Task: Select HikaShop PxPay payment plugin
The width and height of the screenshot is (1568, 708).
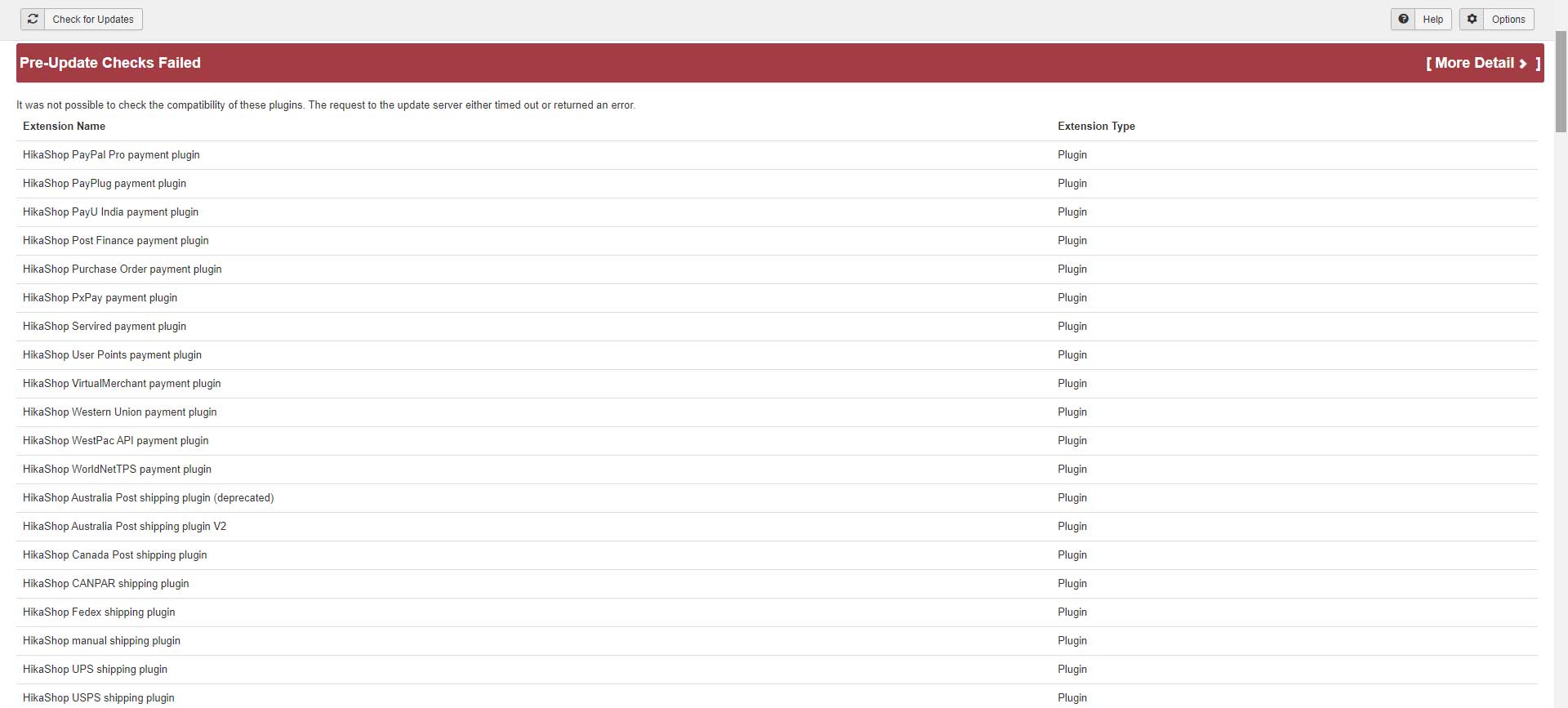Action: 100,298
